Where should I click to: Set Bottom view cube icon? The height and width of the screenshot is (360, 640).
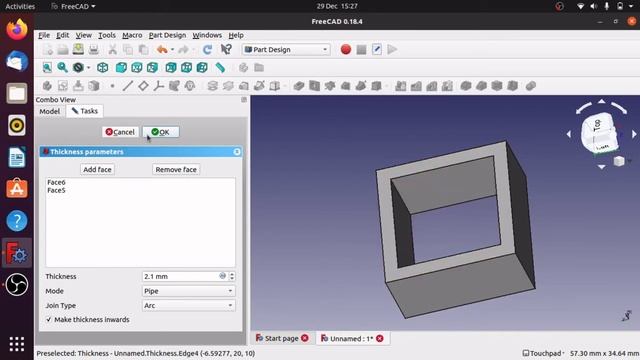click(186, 67)
